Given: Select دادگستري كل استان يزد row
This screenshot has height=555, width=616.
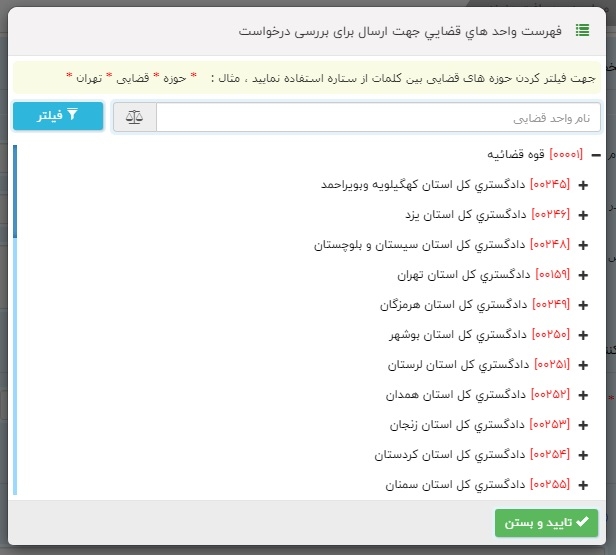Looking at the screenshot, I should (x=488, y=214).
